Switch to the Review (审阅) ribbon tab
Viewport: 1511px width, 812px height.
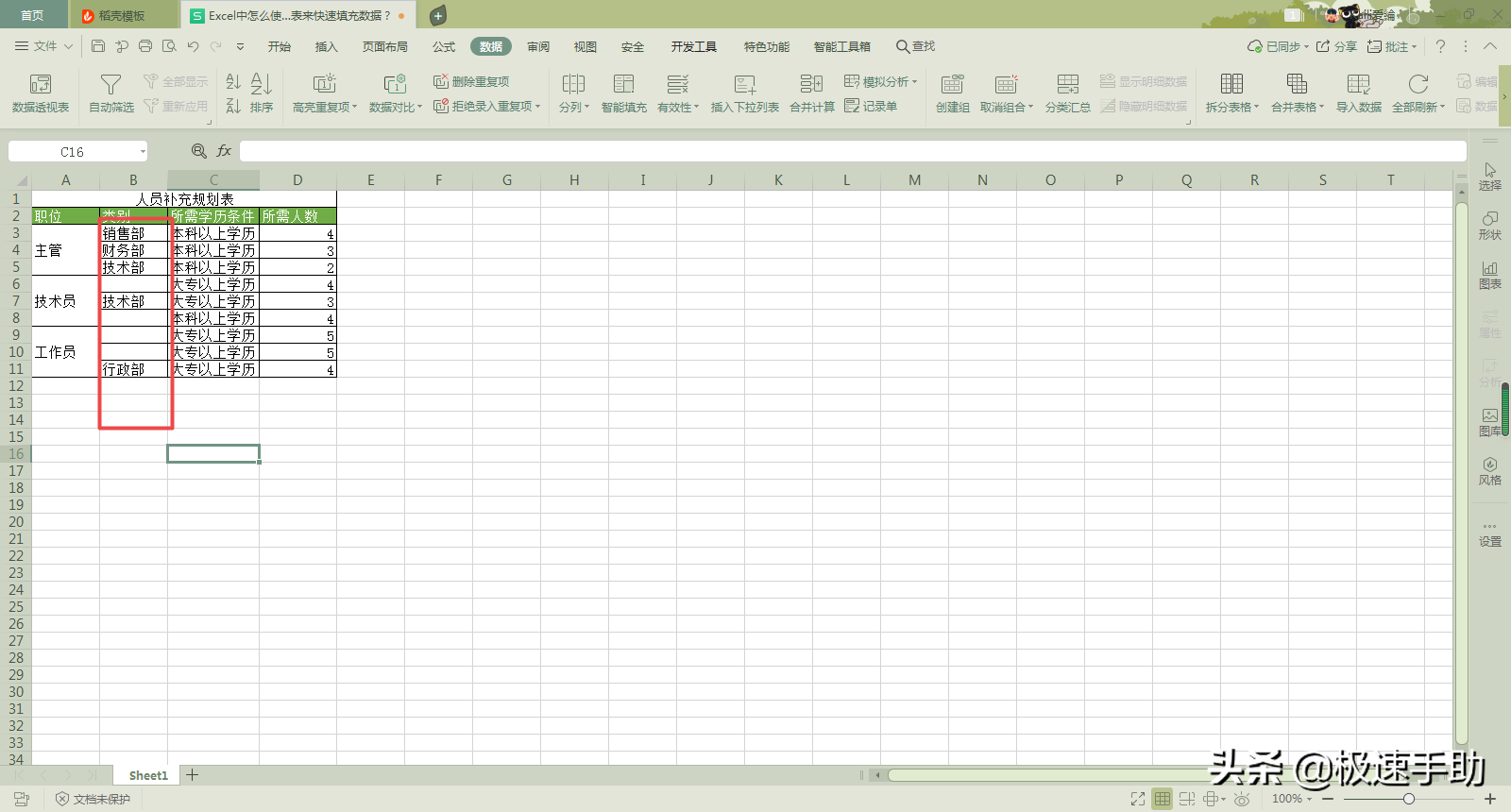(538, 46)
